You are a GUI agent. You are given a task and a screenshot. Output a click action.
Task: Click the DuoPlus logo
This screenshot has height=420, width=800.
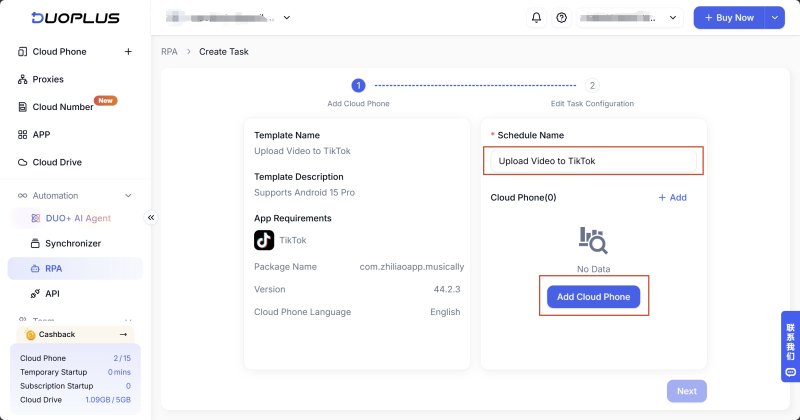point(76,18)
